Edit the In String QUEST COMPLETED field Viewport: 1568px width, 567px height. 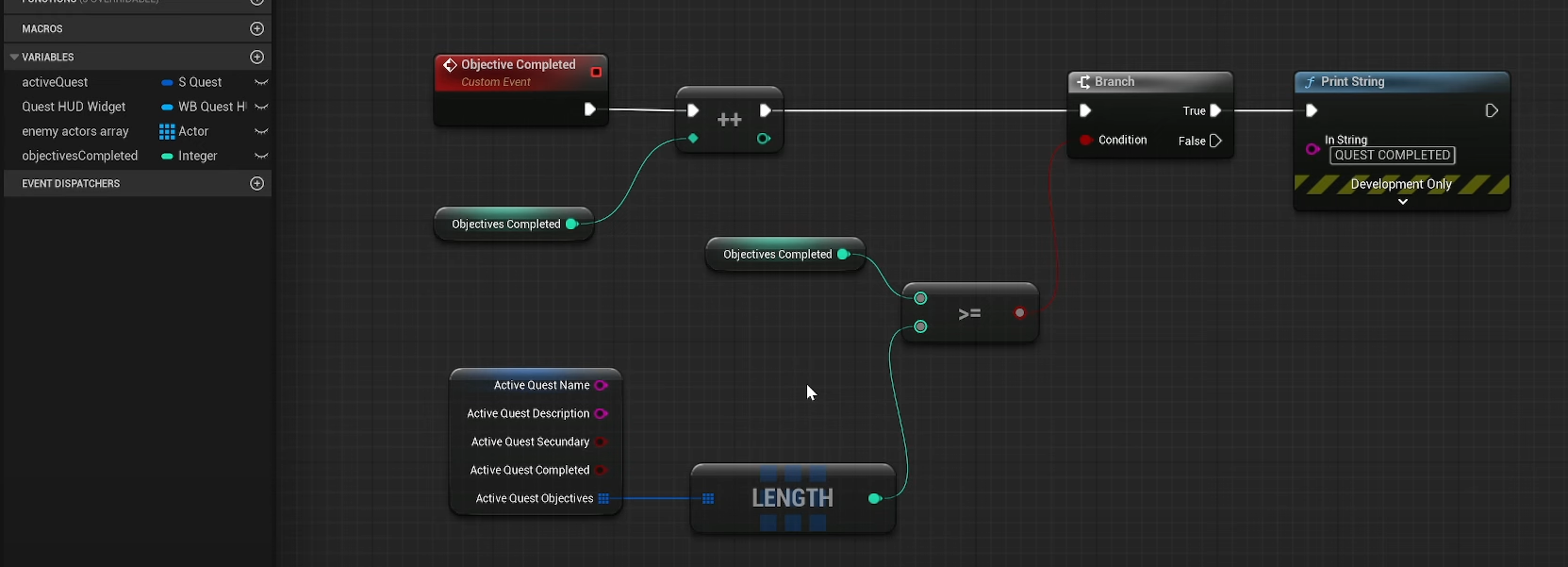pos(1392,156)
